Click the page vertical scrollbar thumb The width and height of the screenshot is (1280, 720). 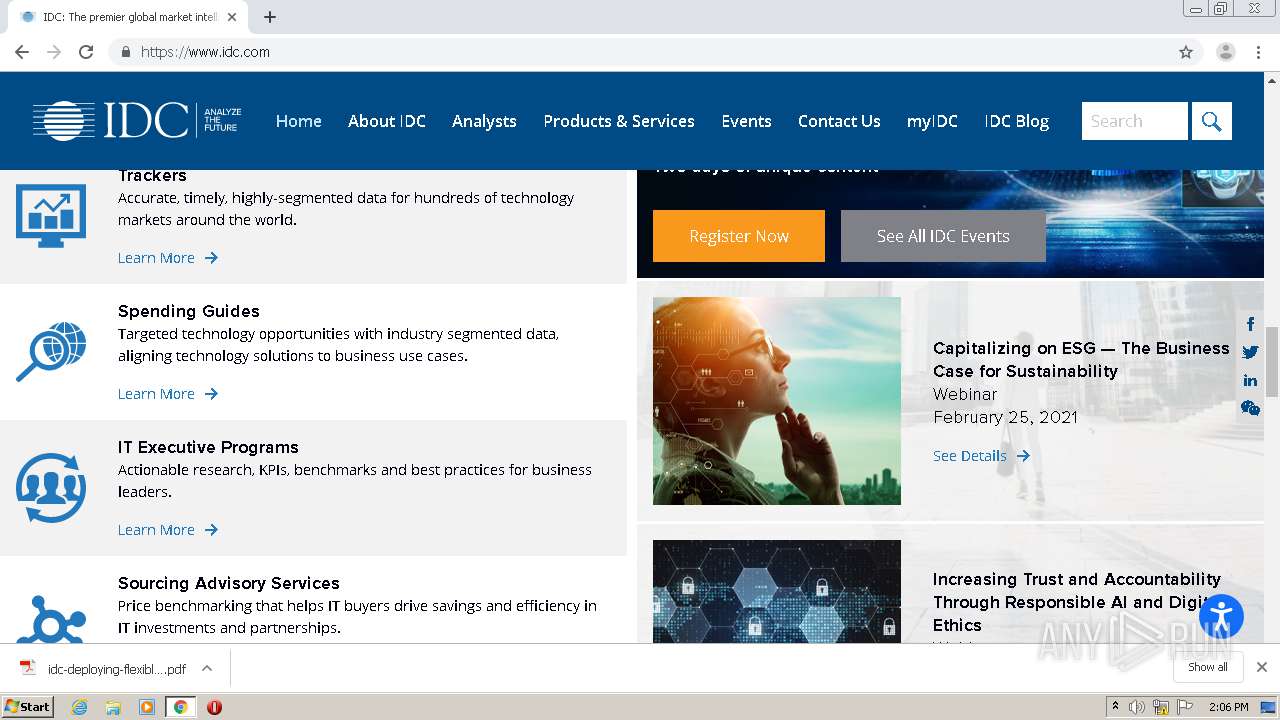coord(1272,362)
